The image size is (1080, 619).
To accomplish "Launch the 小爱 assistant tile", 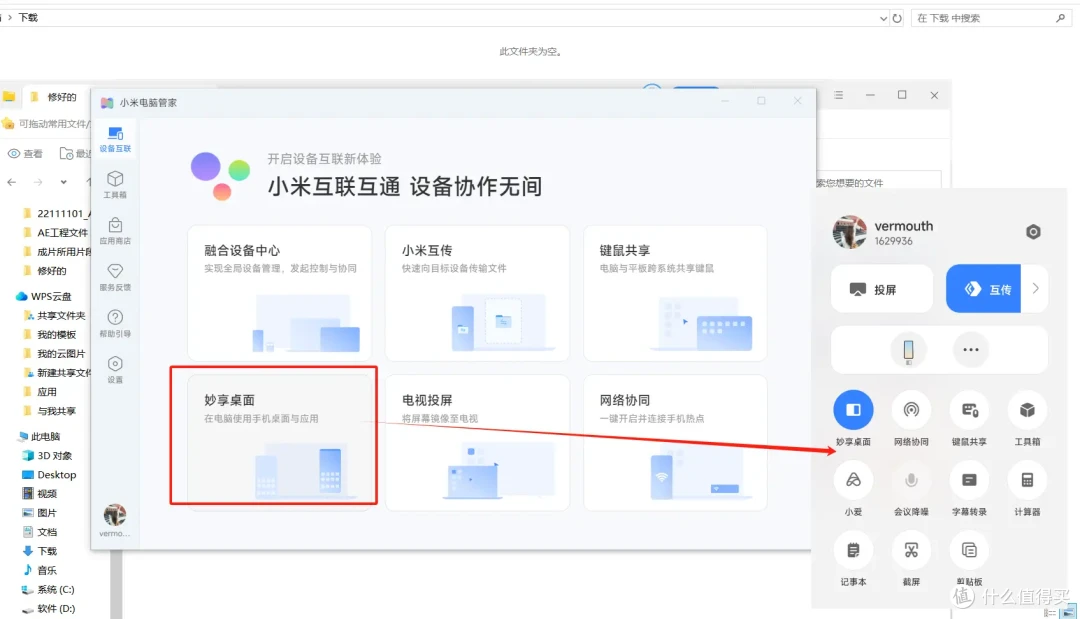I will point(853,481).
